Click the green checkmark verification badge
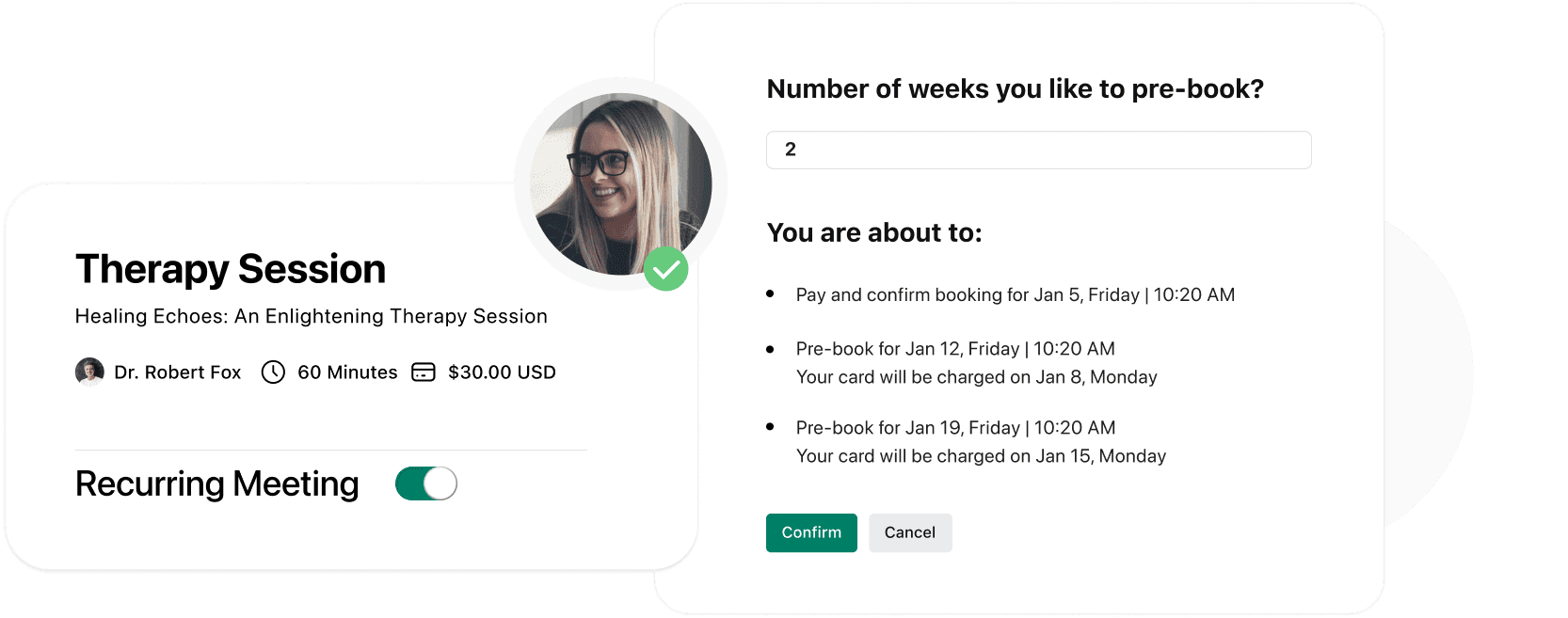The height and width of the screenshot is (618, 1568). pos(666,269)
